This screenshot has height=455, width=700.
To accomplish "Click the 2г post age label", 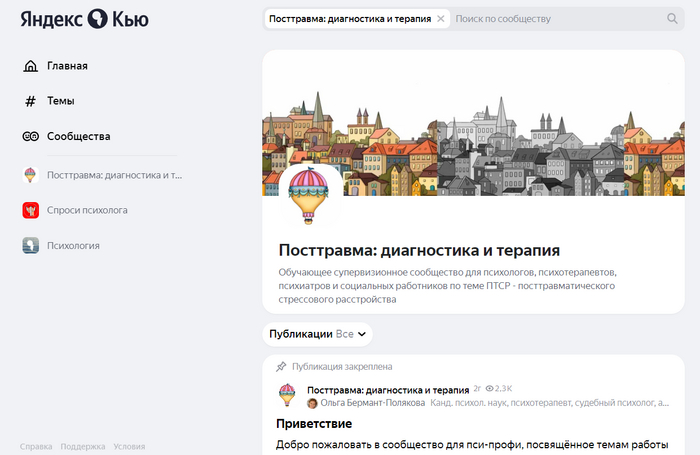I will 477,388.
